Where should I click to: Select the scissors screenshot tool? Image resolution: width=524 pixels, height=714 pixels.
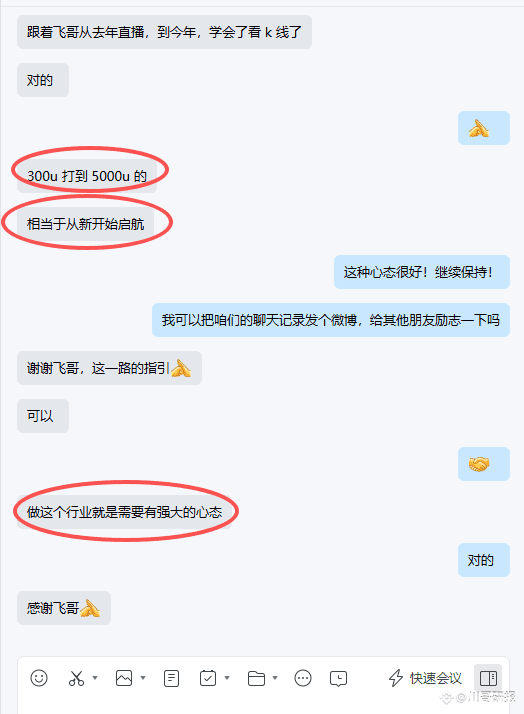[76, 678]
